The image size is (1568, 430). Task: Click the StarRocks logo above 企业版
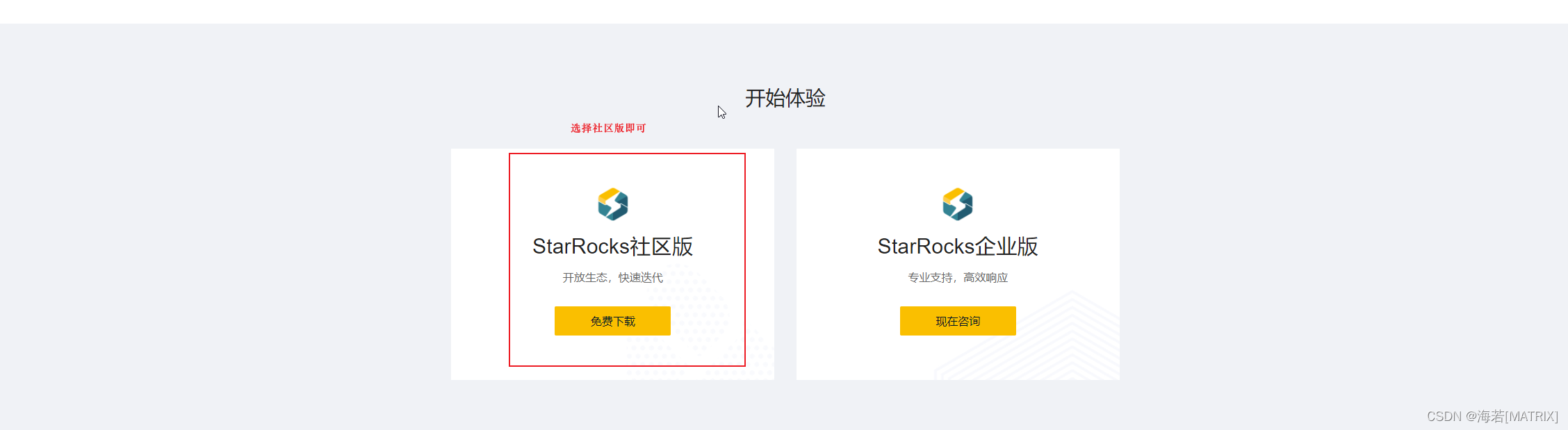(x=958, y=204)
